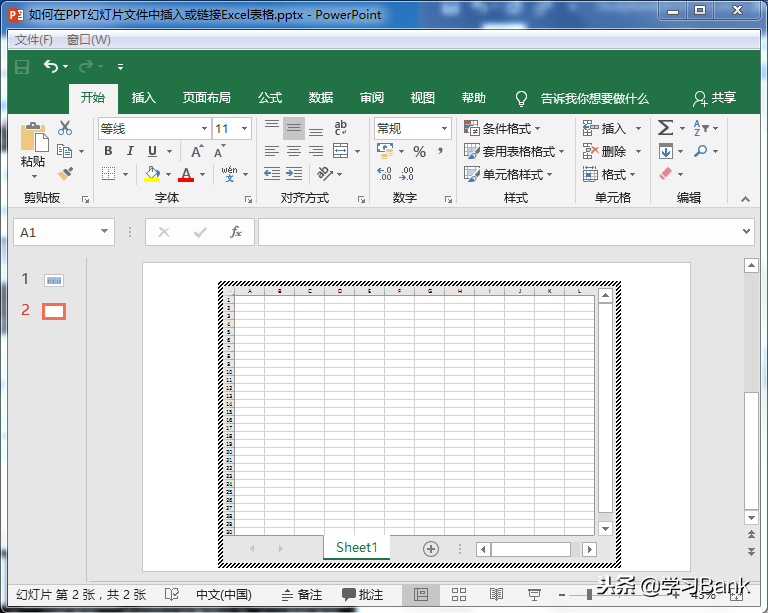768x613 pixels.
Task: Click the Undo arrow icon
Action: pyautogui.click(x=50, y=67)
